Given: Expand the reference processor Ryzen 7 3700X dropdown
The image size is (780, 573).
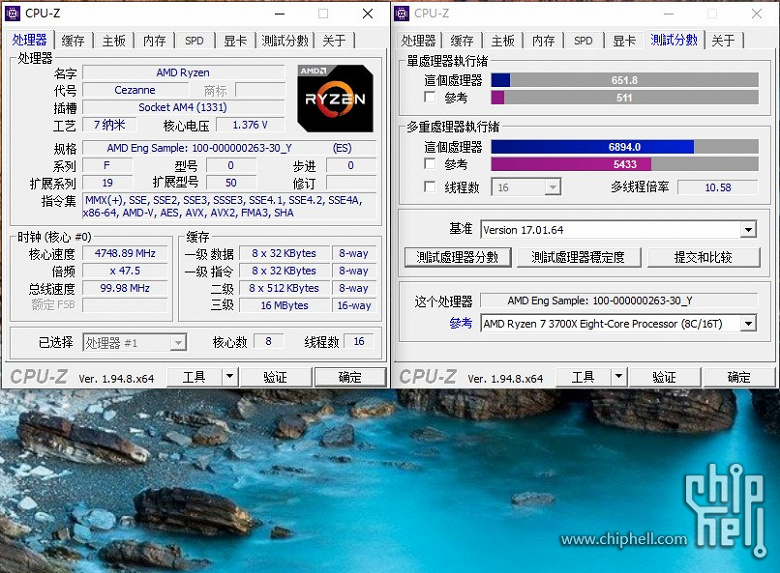Looking at the screenshot, I should click(x=748, y=324).
